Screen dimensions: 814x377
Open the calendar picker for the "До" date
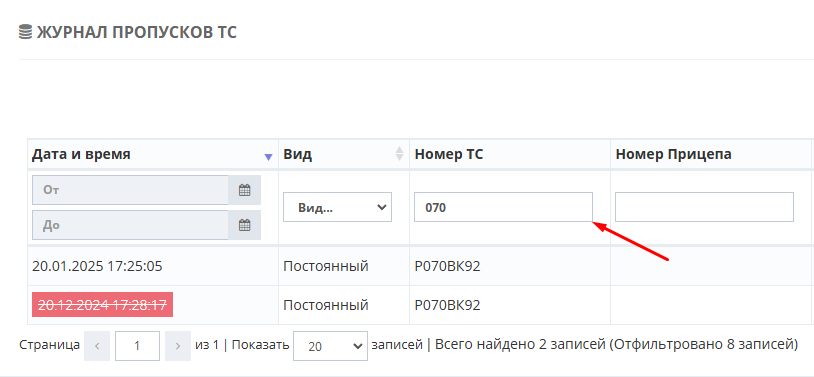(x=245, y=225)
